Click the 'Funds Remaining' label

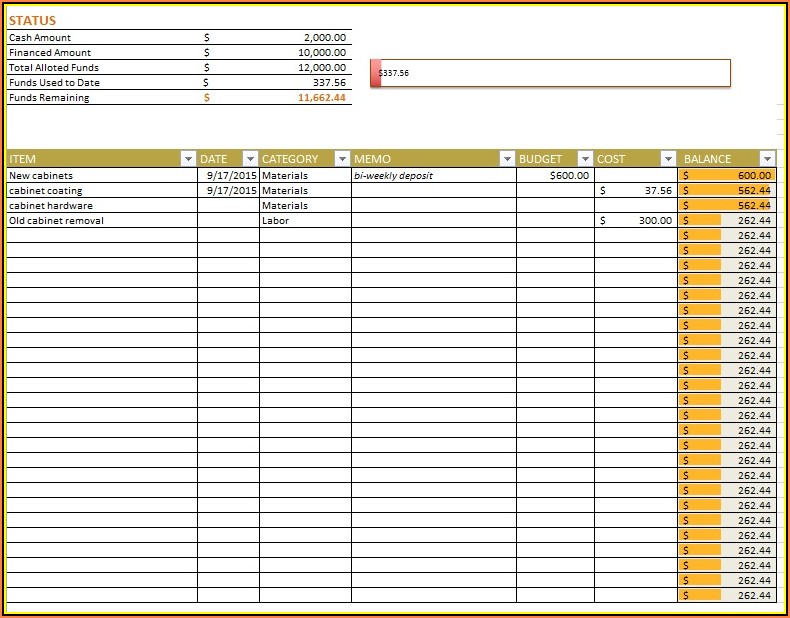pyautogui.click(x=49, y=98)
